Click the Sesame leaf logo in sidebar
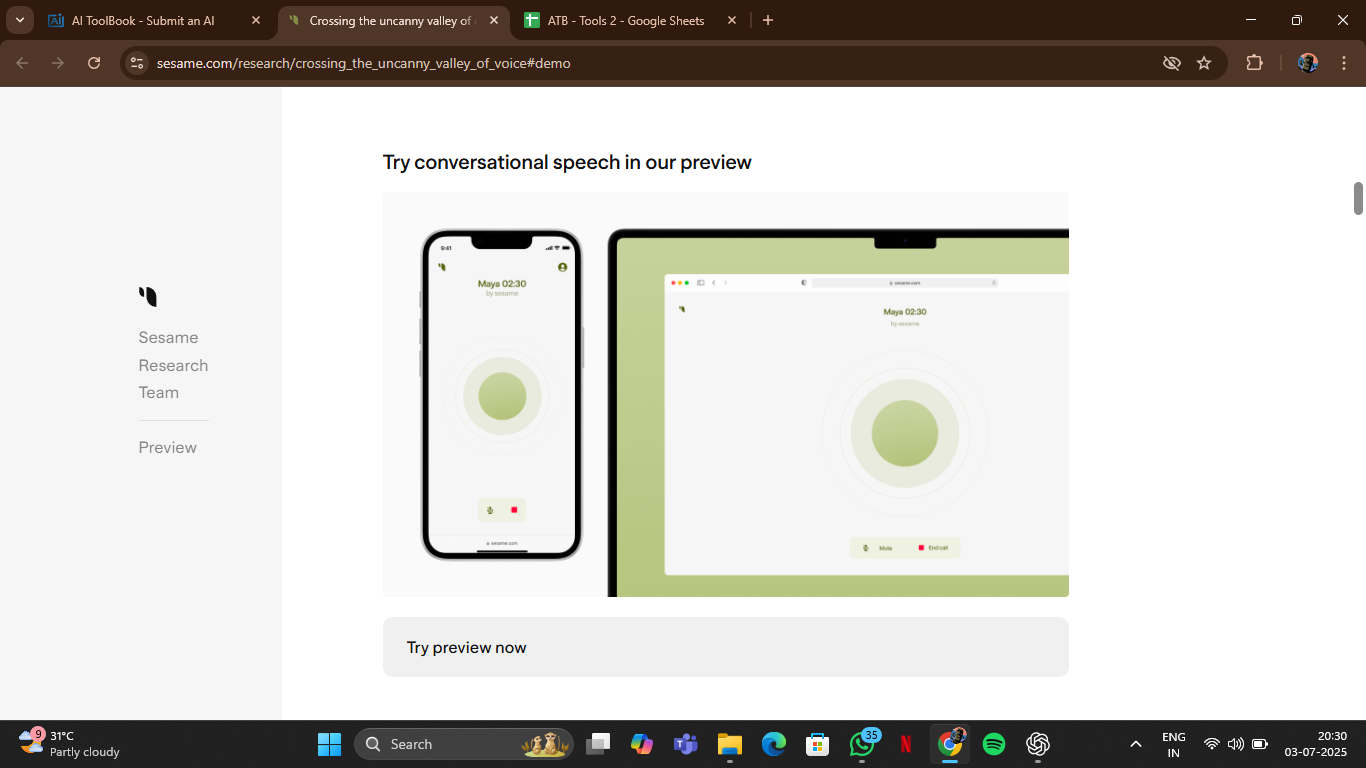Image resolution: width=1366 pixels, height=768 pixels. pyautogui.click(x=148, y=296)
